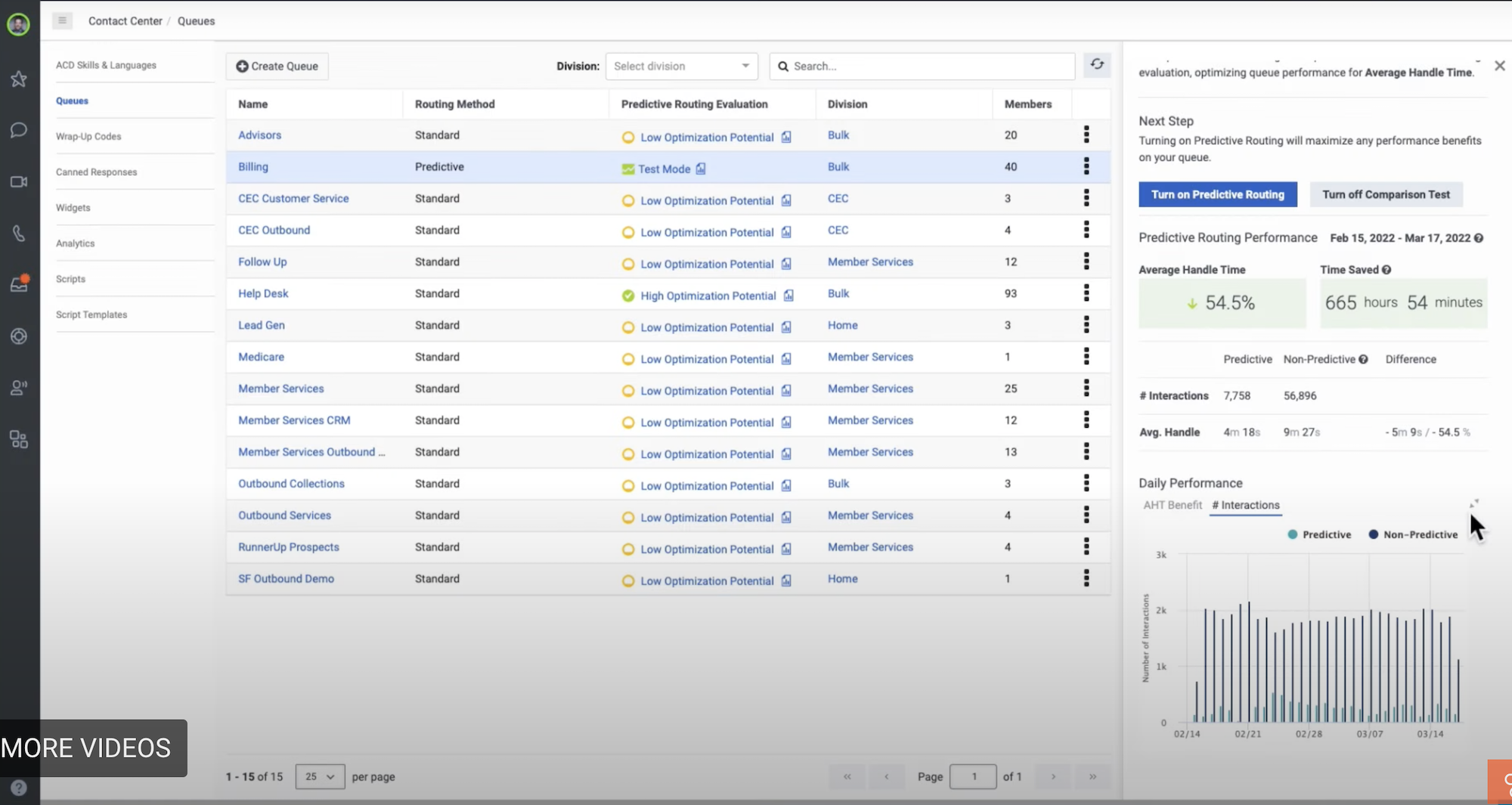Toggle the hamburger navigation menu
Viewport: 1512px width, 805px height.
(x=62, y=20)
